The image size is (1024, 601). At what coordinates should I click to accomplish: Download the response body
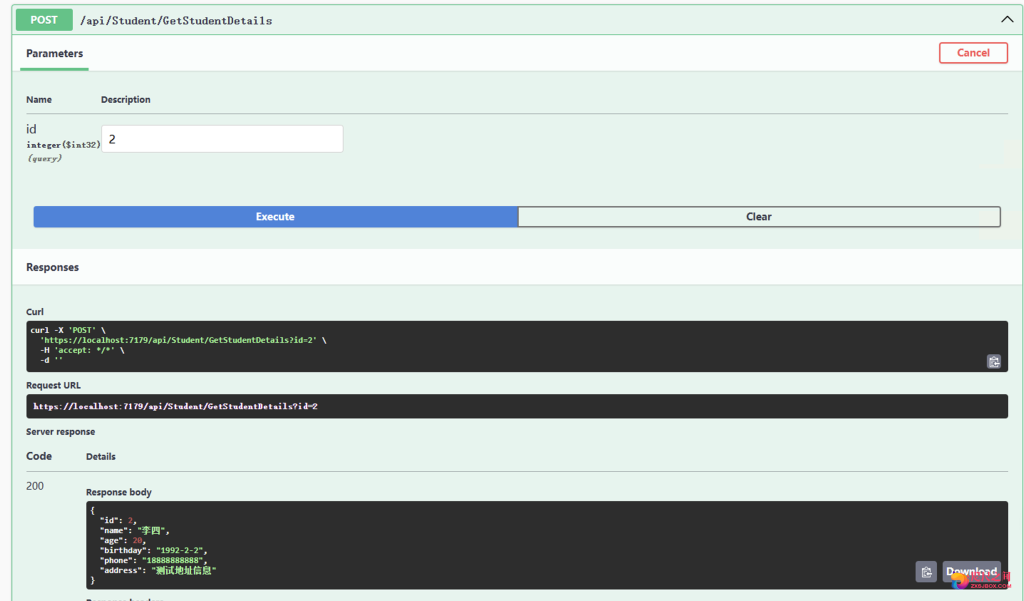coord(971,572)
